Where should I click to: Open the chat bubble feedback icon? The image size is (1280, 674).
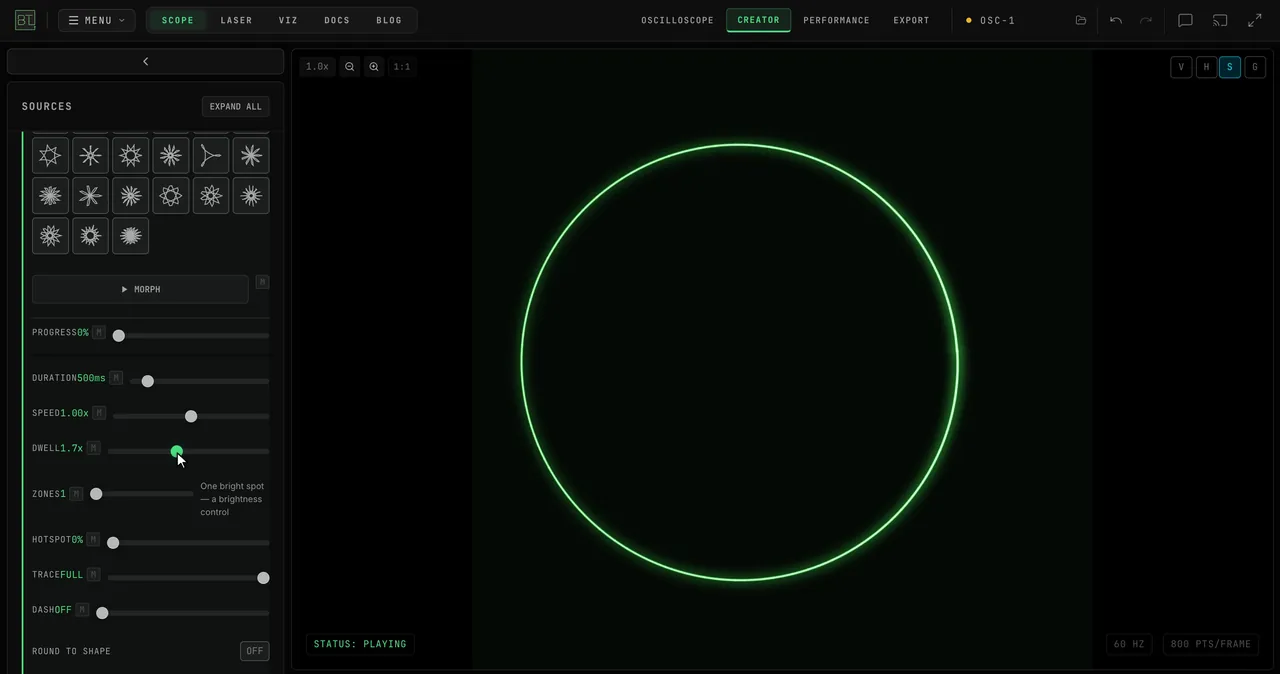click(1185, 20)
